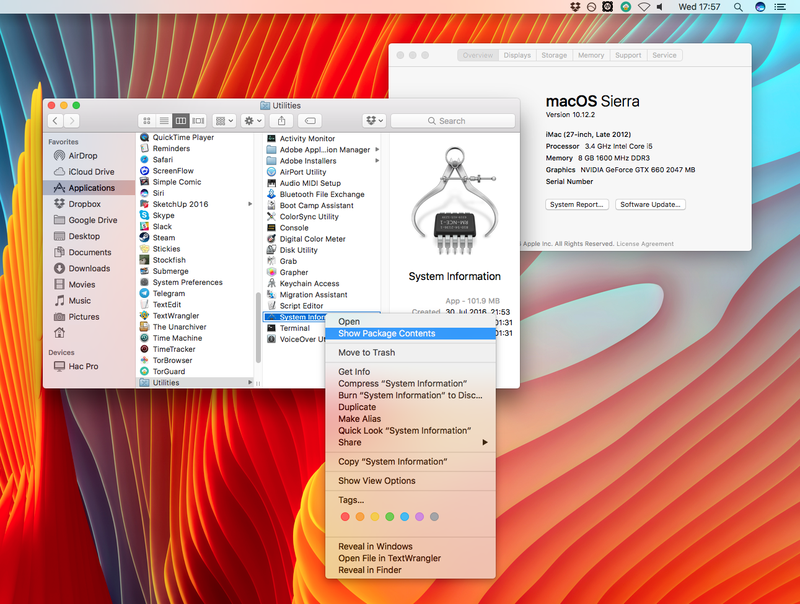This screenshot has height=604, width=800.
Task: Go forward in the Finder window
Action: click(x=72, y=121)
